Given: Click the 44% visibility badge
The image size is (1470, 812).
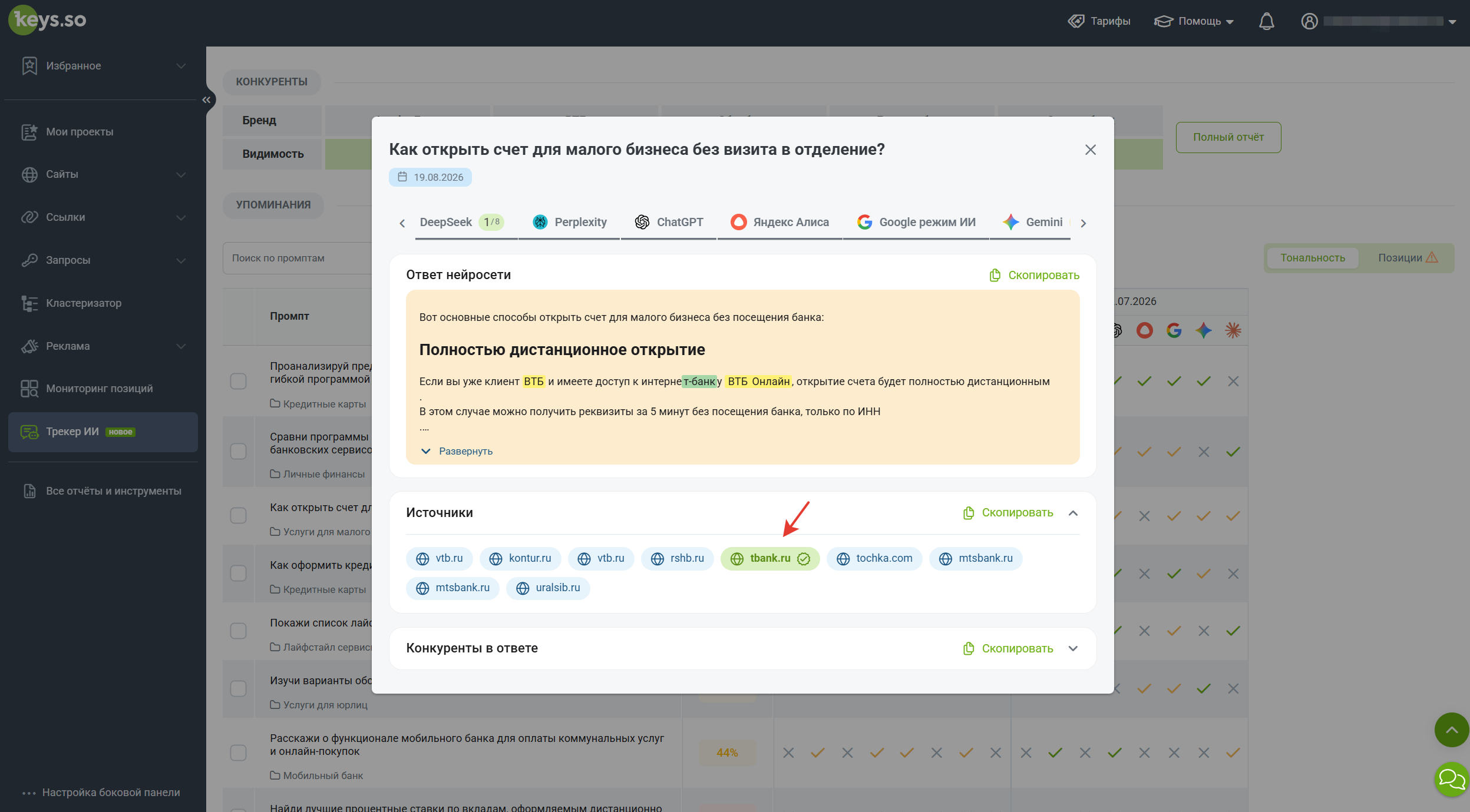Looking at the screenshot, I should pos(727,753).
